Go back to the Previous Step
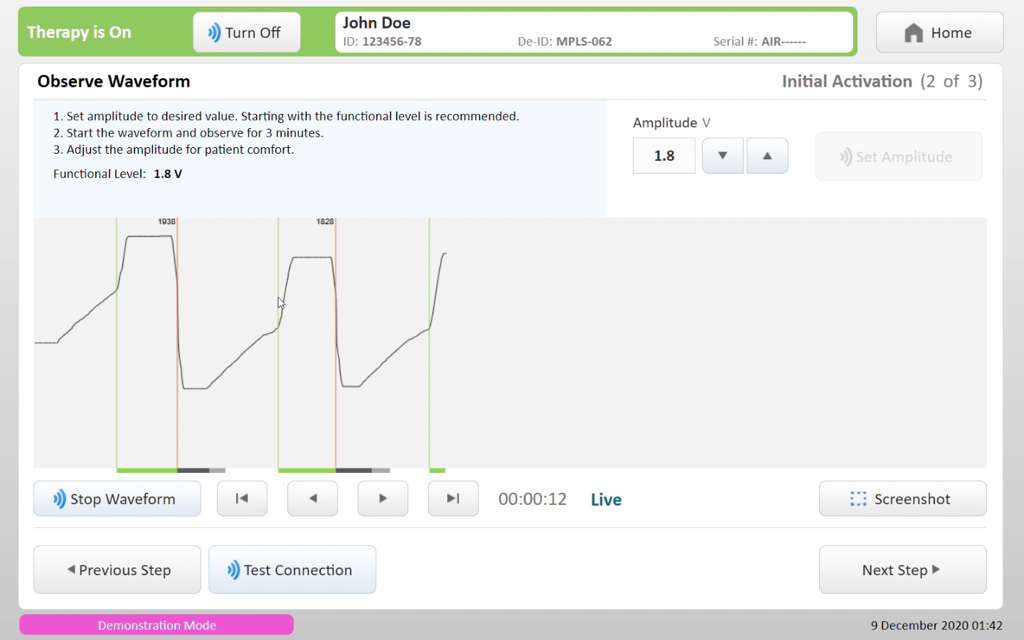 pyautogui.click(x=118, y=569)
